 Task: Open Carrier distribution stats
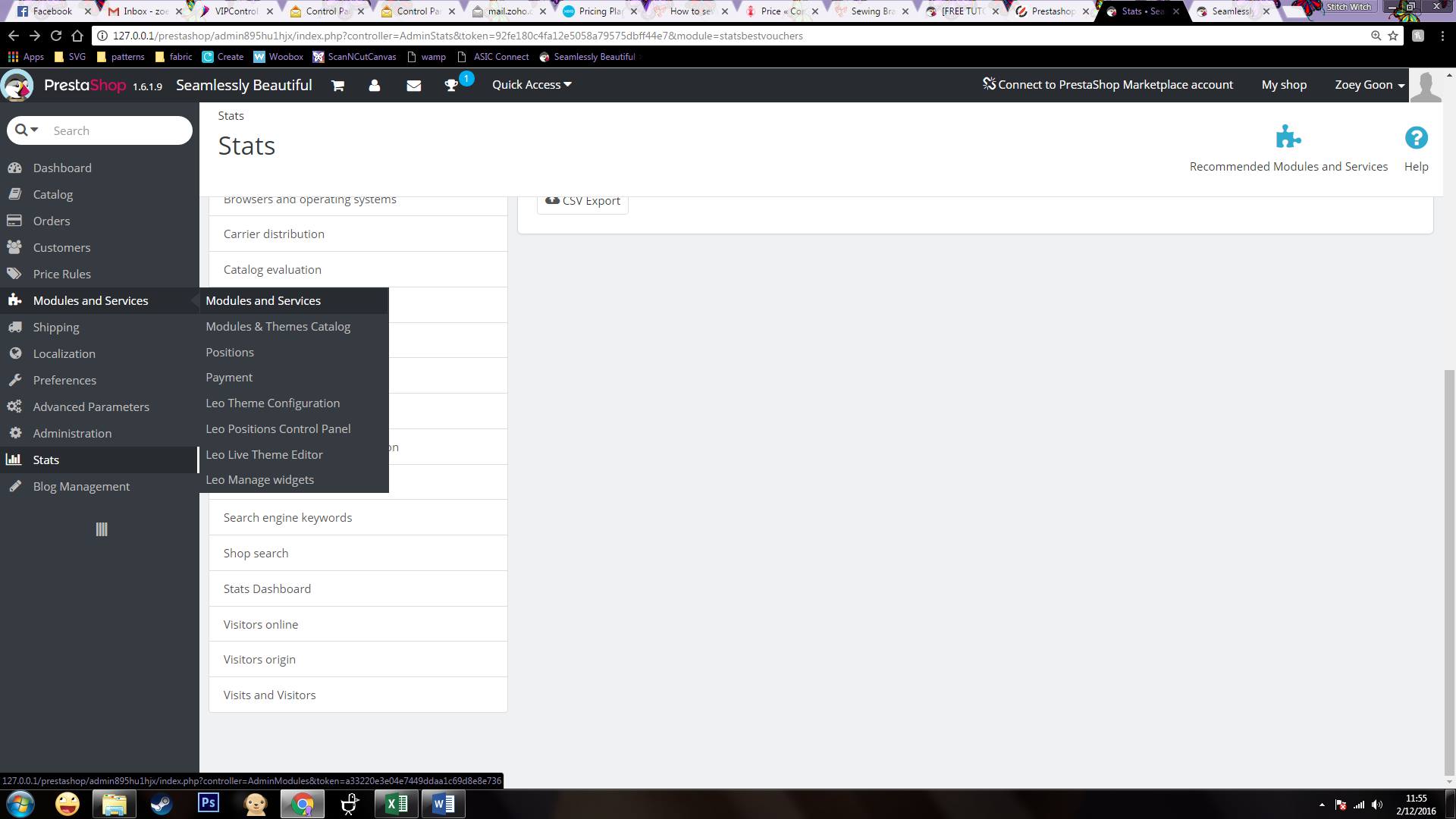pyautogui.click(x=358, y=234)
